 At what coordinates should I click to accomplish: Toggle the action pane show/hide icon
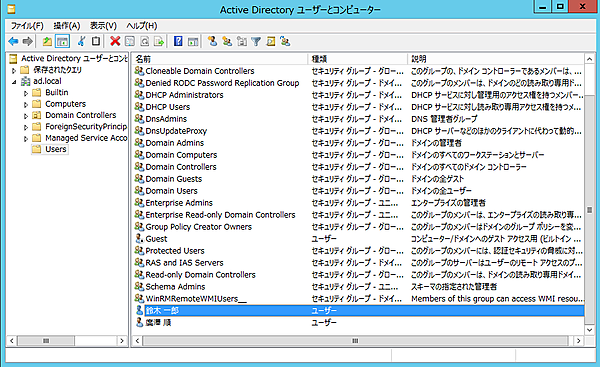coord(193,41)
